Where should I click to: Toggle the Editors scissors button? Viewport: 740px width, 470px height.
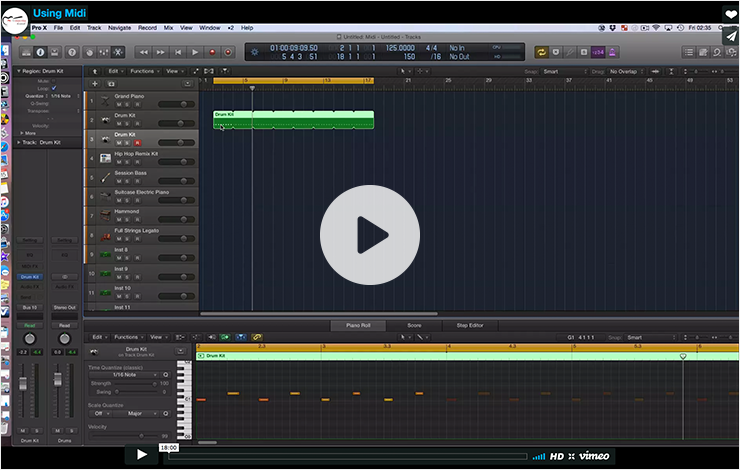[x=118, y=52]
